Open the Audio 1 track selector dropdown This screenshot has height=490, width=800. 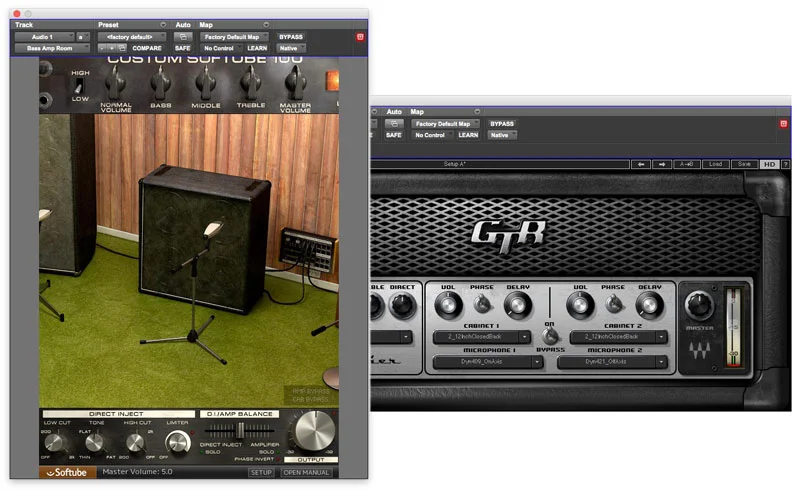click(44, 37)
